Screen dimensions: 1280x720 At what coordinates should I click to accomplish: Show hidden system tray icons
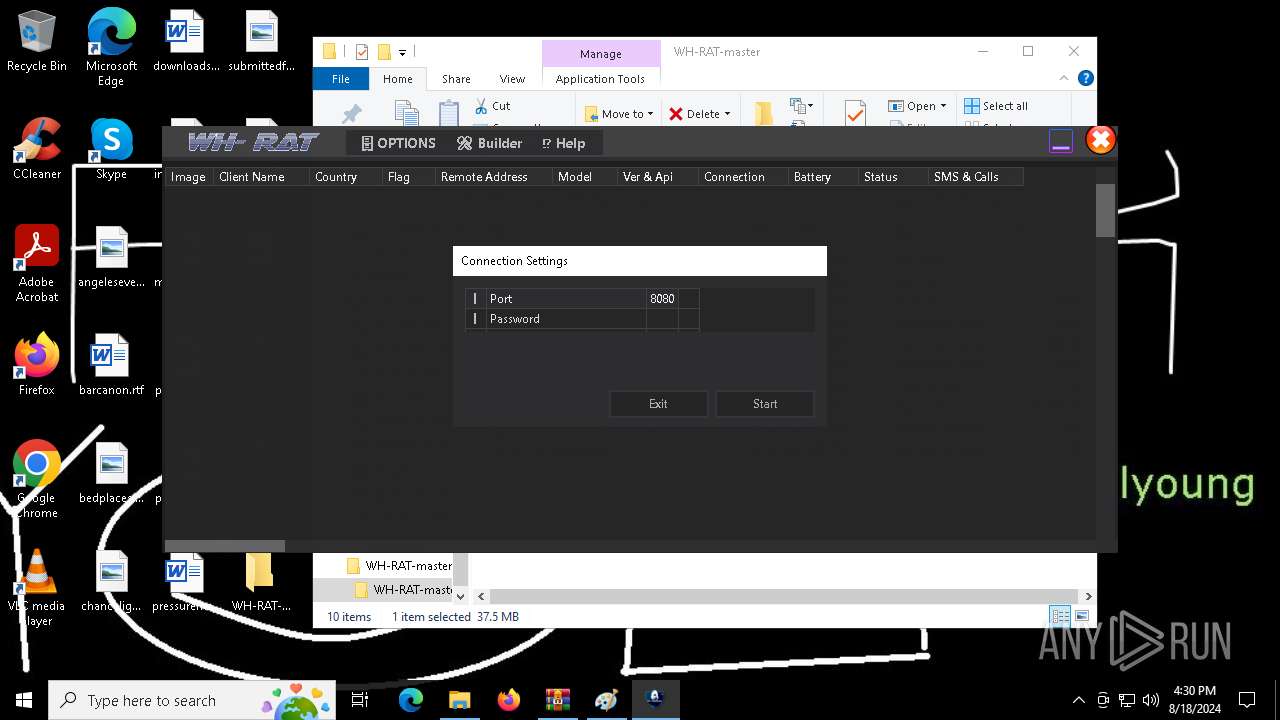1078,700
